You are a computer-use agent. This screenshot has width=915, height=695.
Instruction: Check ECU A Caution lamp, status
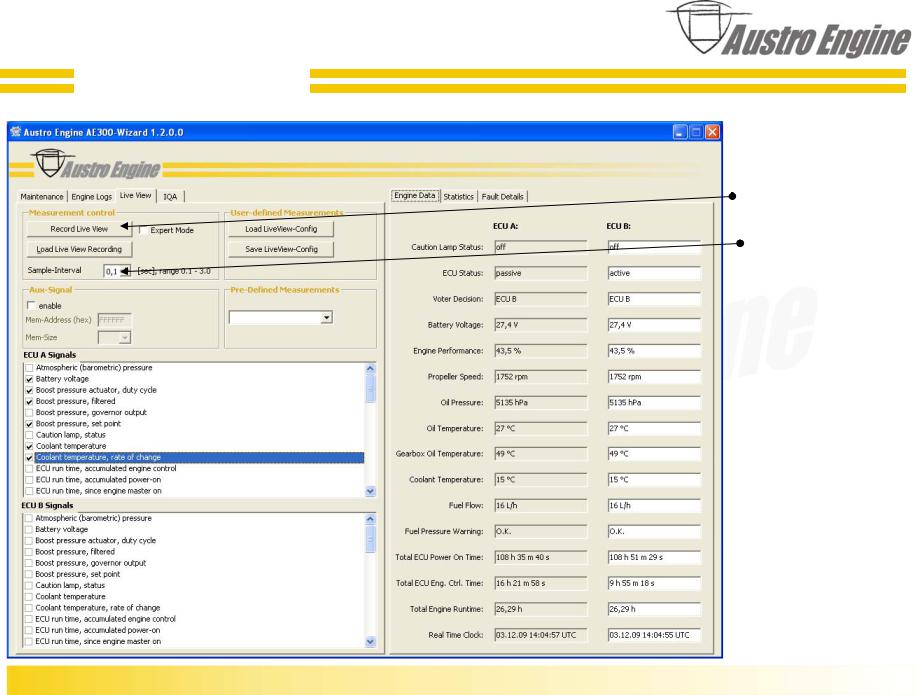click(x=29, y=435)
